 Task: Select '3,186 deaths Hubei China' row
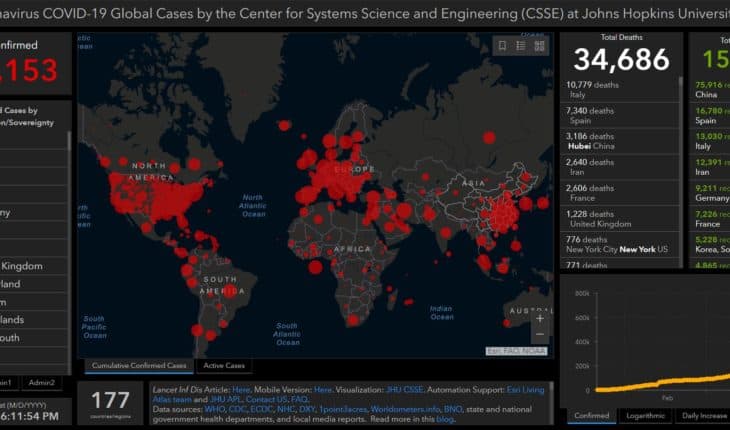coord(619,141)
